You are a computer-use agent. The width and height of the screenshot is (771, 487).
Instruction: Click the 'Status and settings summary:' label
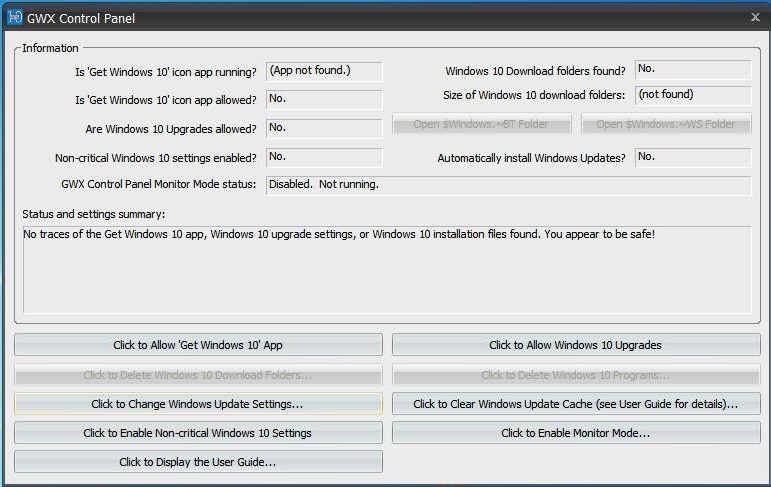click(93, 214)
